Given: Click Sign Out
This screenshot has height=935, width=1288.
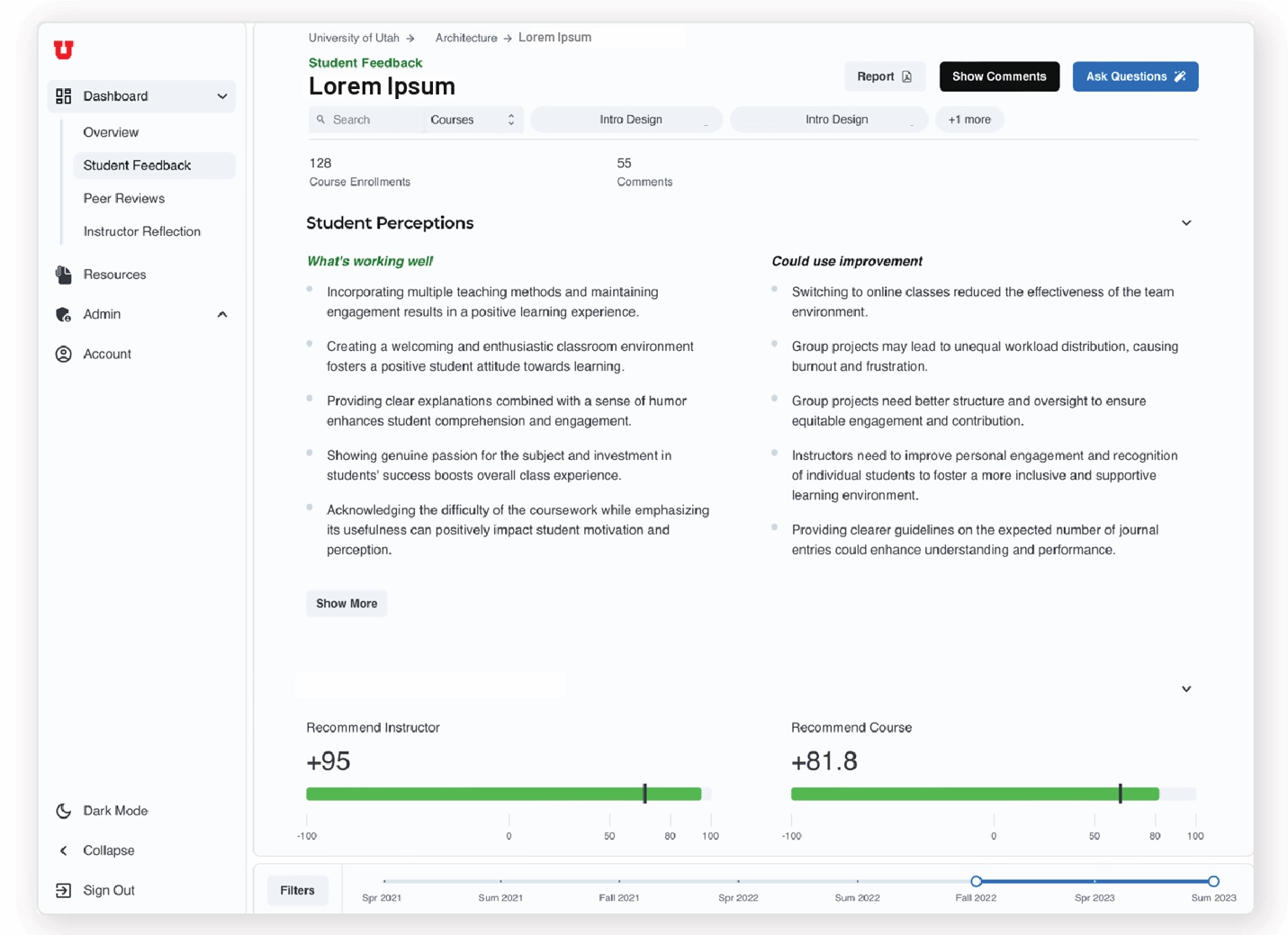Looking at the screenshot, I should 109,890.
